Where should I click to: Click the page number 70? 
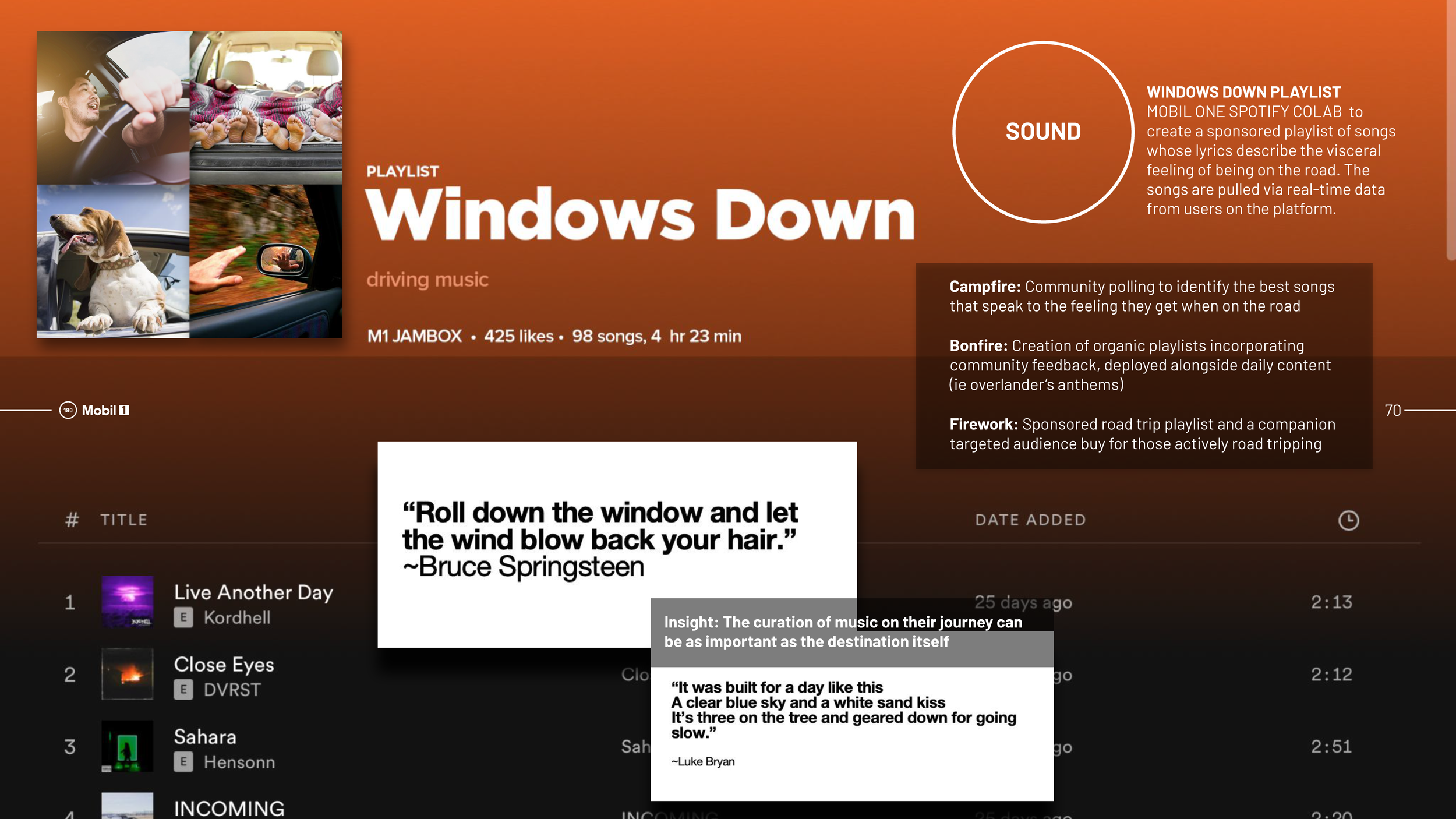(1393, 411)
